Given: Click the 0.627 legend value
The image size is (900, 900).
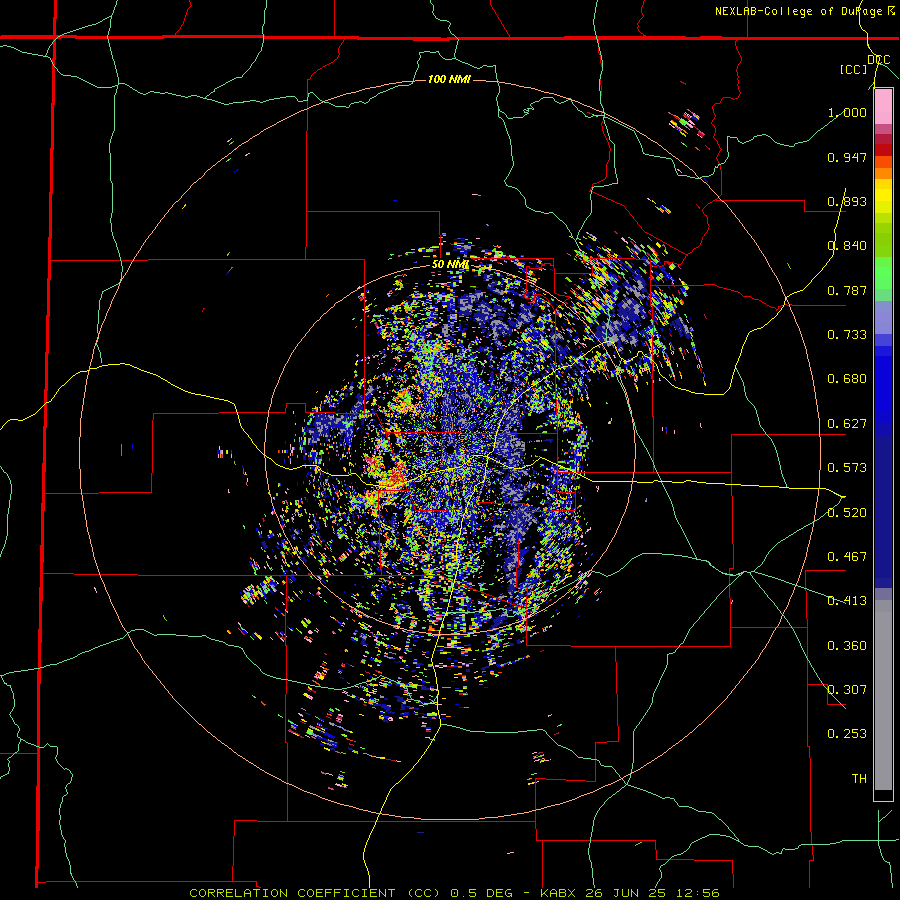Looking at the screenshot, I should [847, 424].
